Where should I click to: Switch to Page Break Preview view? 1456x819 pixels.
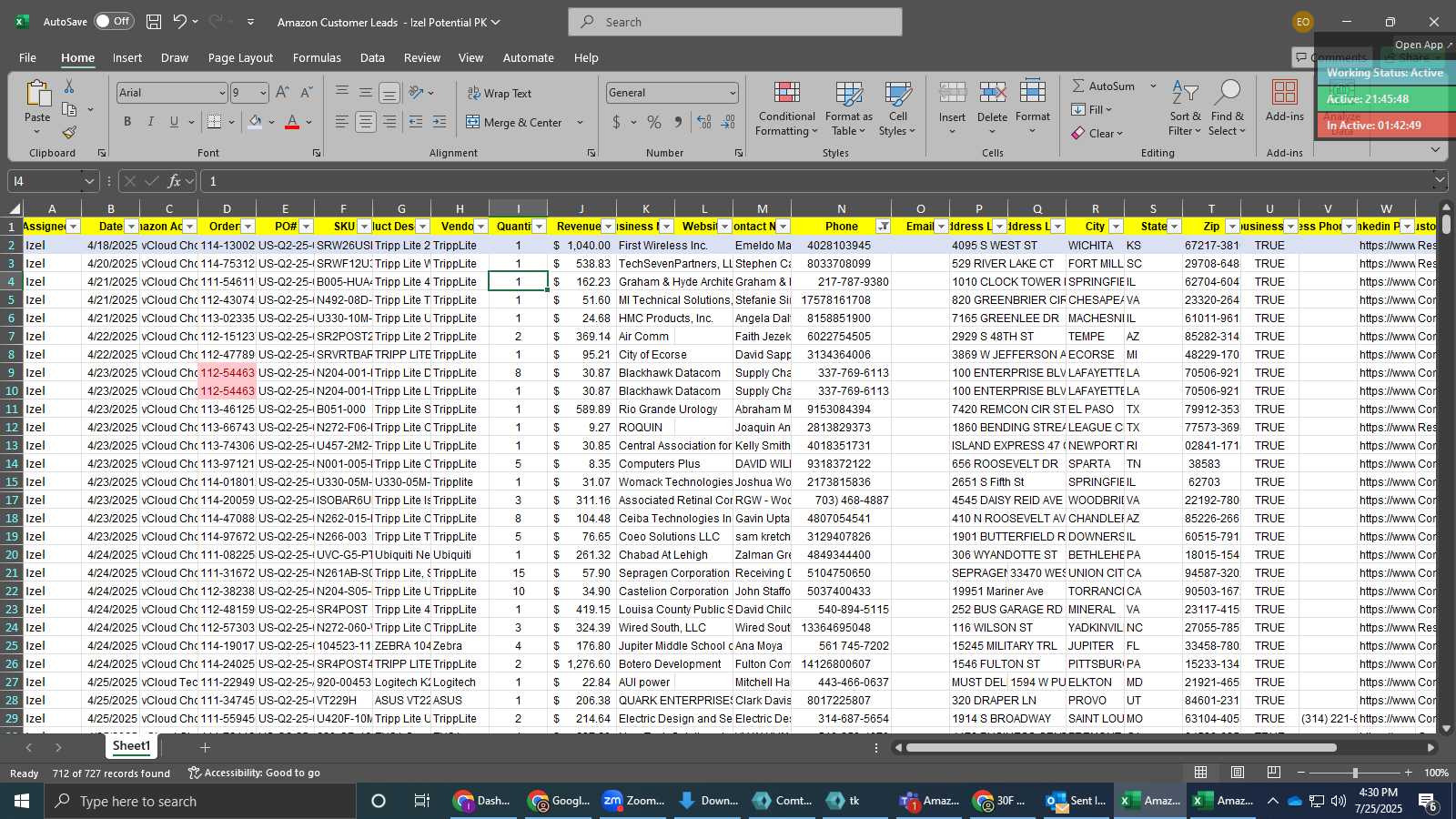point(1274,773)
